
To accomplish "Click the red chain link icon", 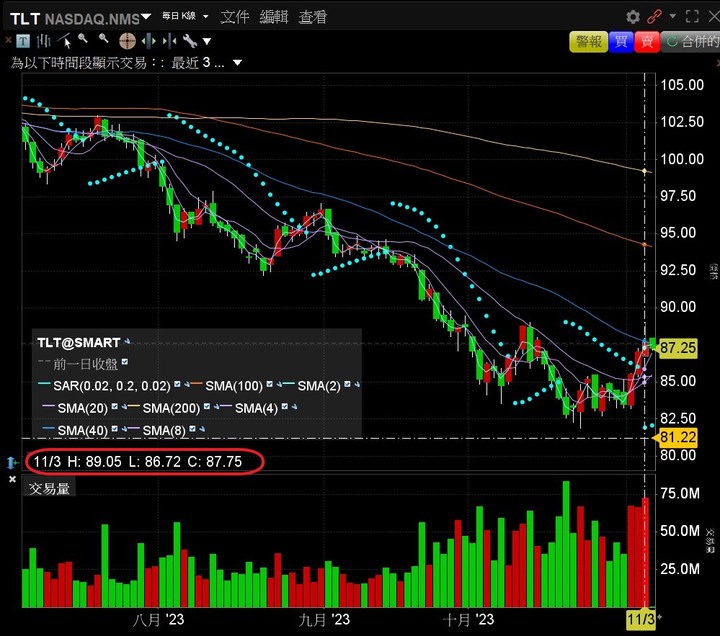I will (x=654, y=17).
